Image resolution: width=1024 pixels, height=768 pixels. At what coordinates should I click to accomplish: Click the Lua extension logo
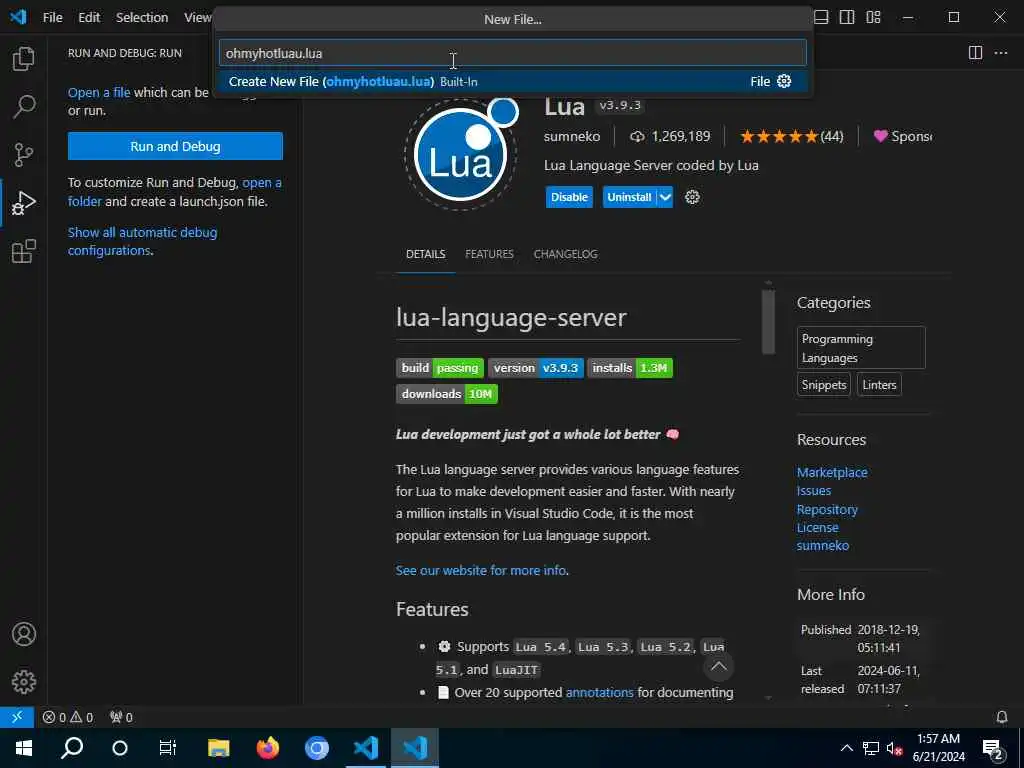[x=461, y=154]
